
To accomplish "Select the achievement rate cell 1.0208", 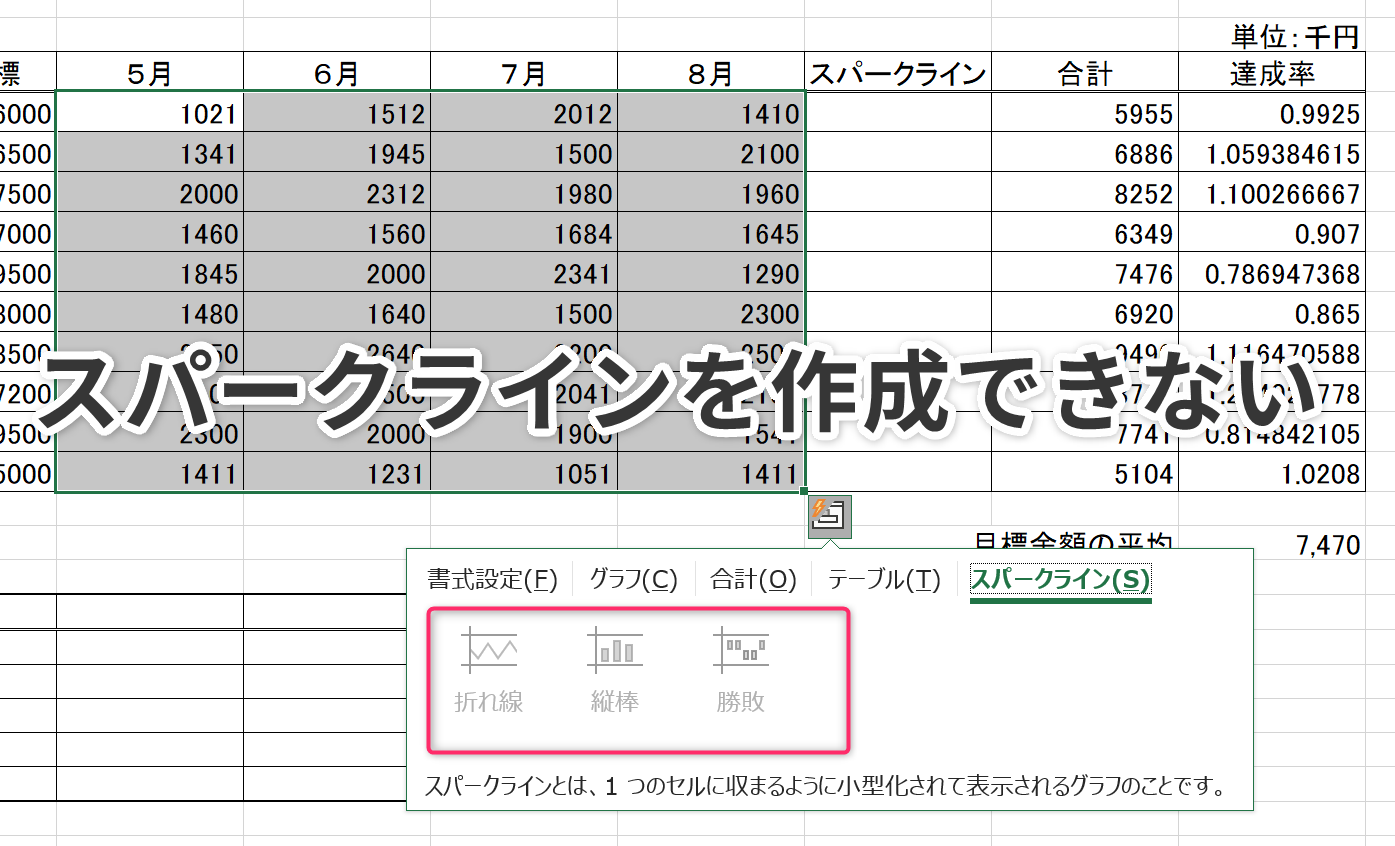I will [1272, 472].
